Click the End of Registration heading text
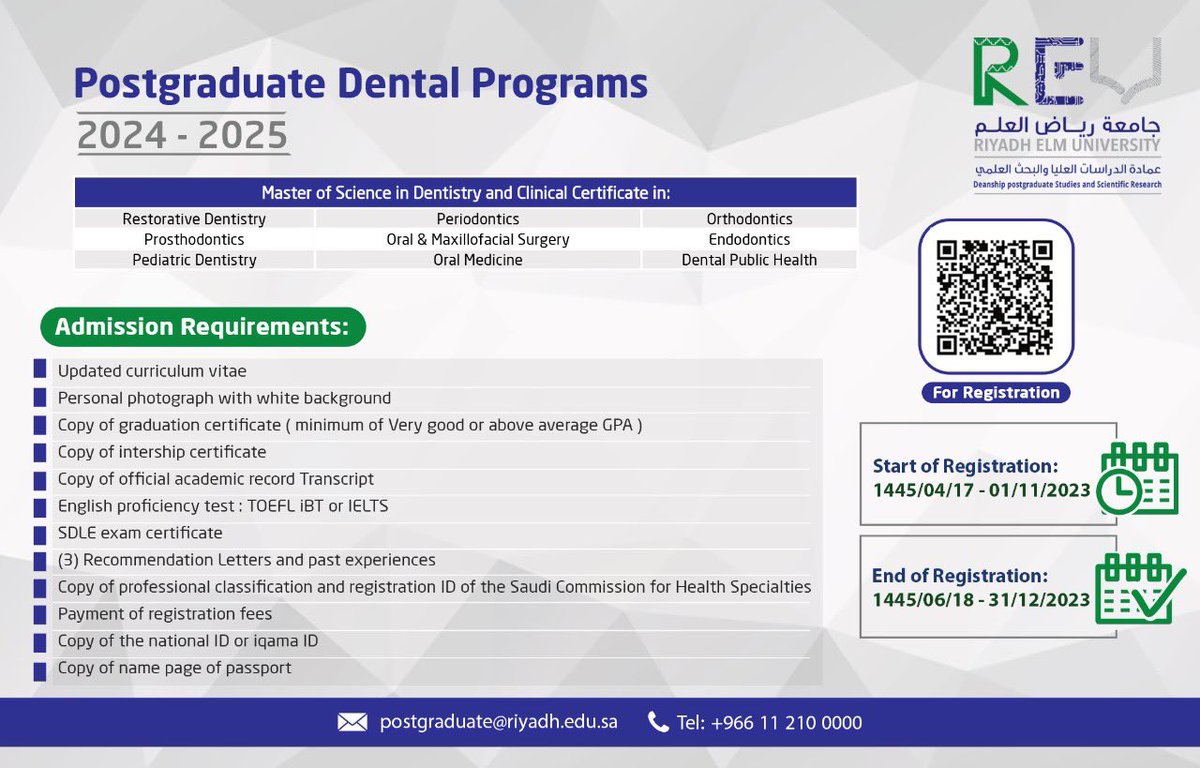 pos(960,576)
